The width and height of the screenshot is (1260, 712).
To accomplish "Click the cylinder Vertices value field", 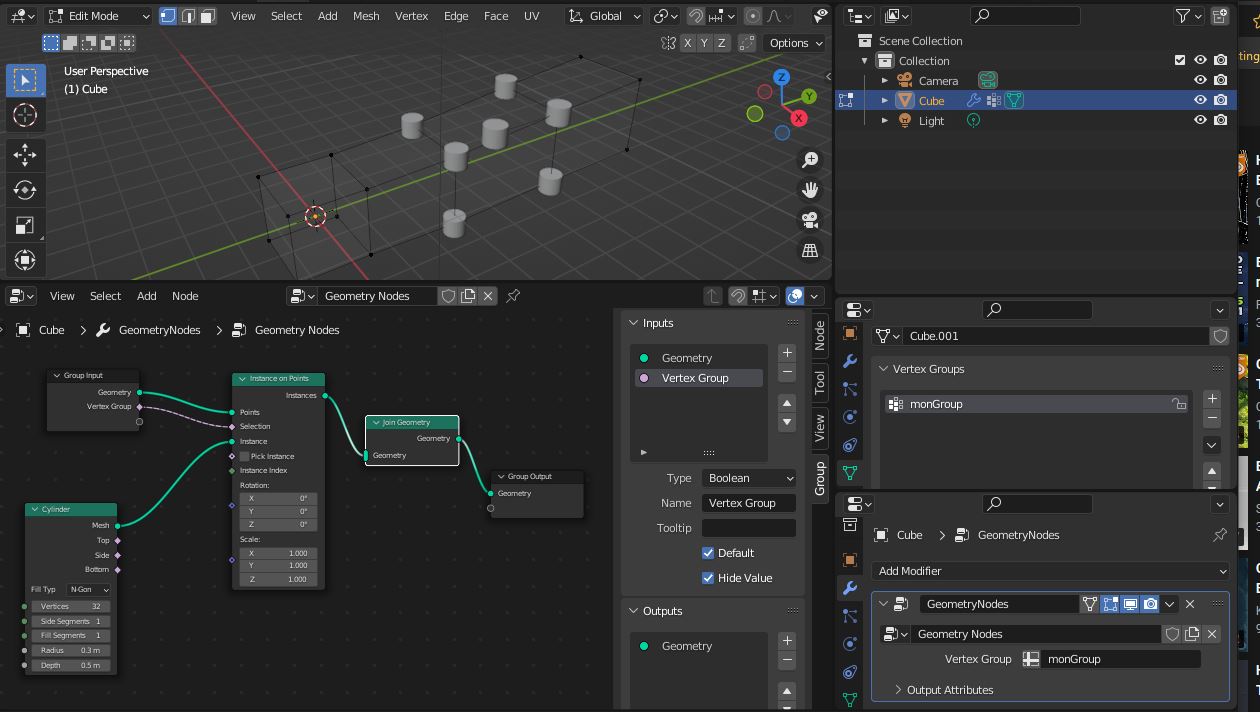I will click(70, 606).
